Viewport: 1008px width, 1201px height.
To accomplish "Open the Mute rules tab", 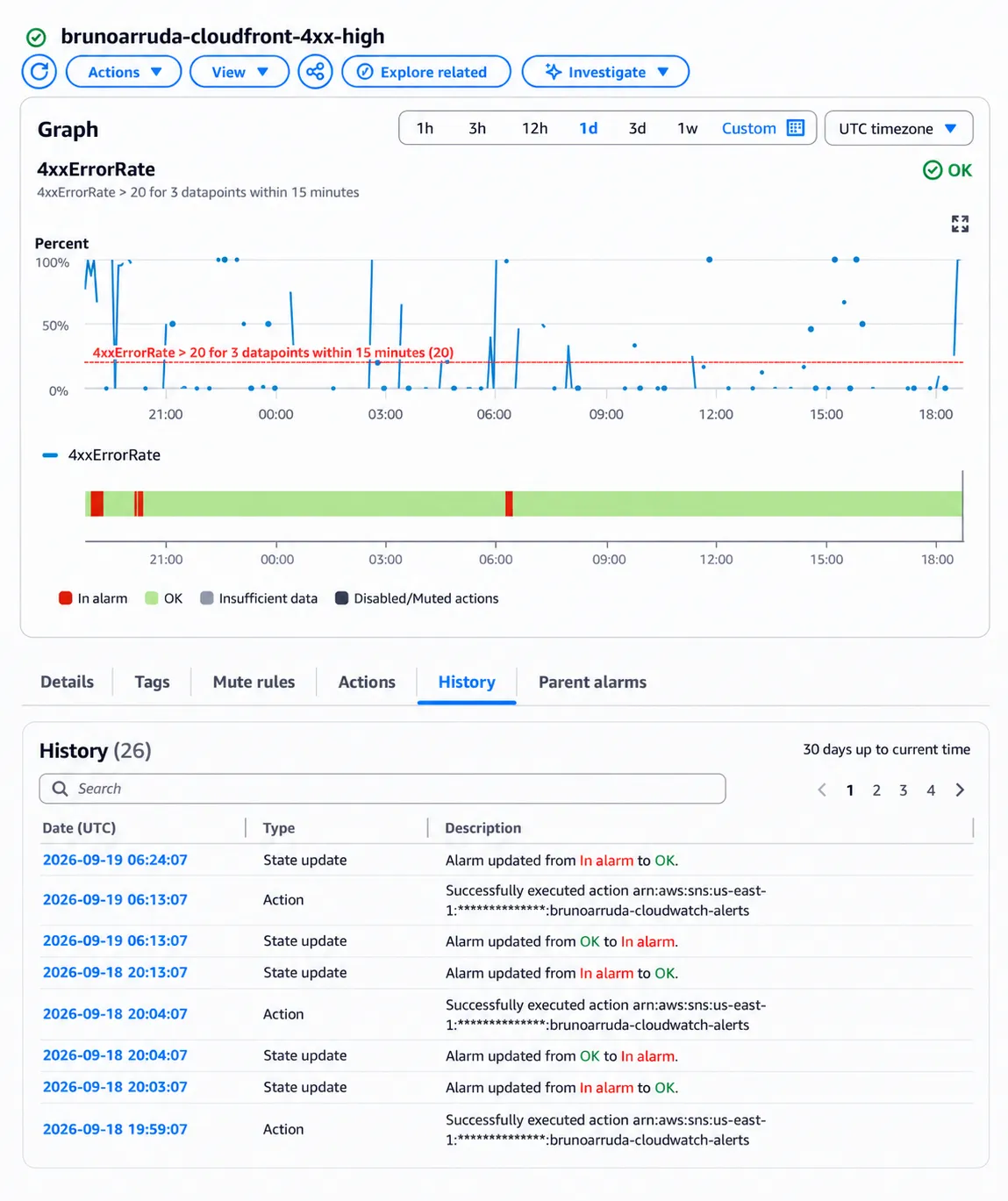I will pyautogui.click(x=254, y=682).
